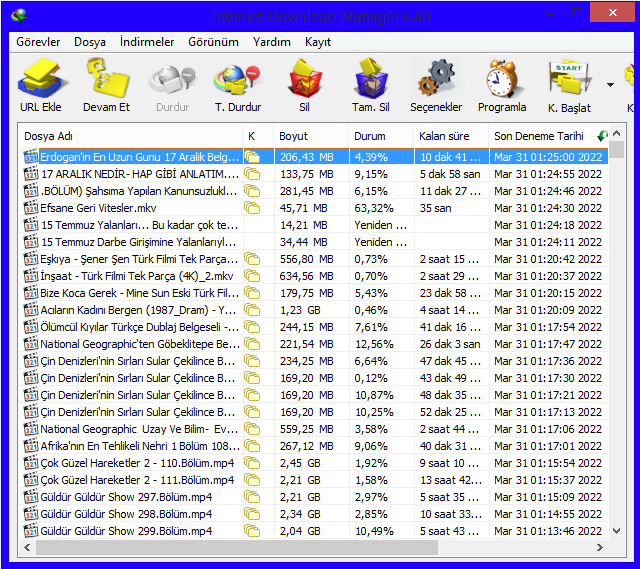Sort by the Durum column header

click(x=381, y=136)
